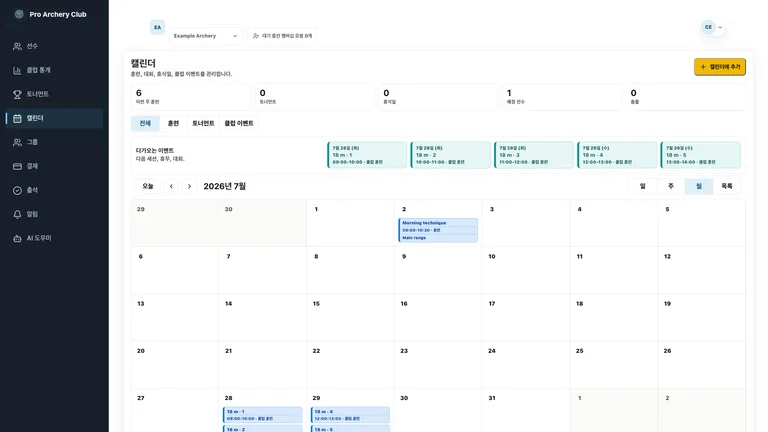Open upcoming event card 18 m - 4
Image resolution: width=768 pixels, height=432 pixels.
(617, 155)
